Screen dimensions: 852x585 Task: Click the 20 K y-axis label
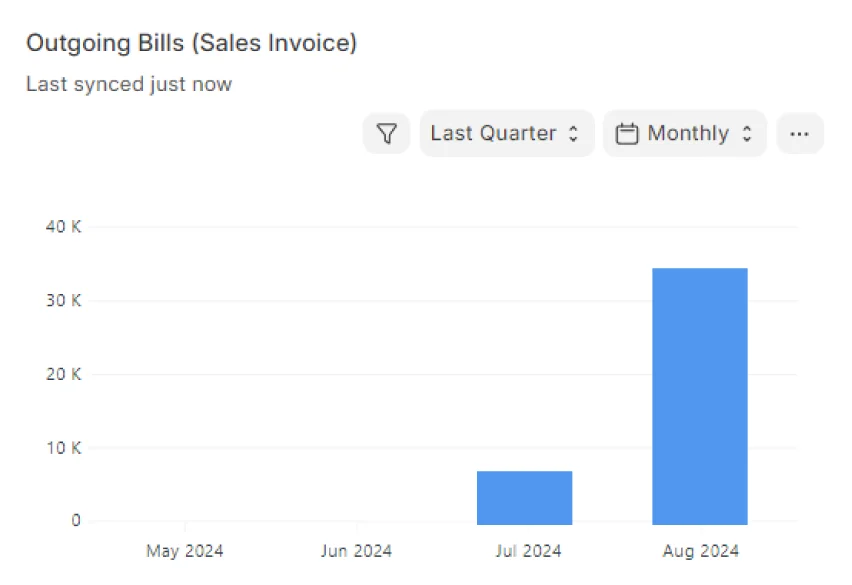(63, 374)
